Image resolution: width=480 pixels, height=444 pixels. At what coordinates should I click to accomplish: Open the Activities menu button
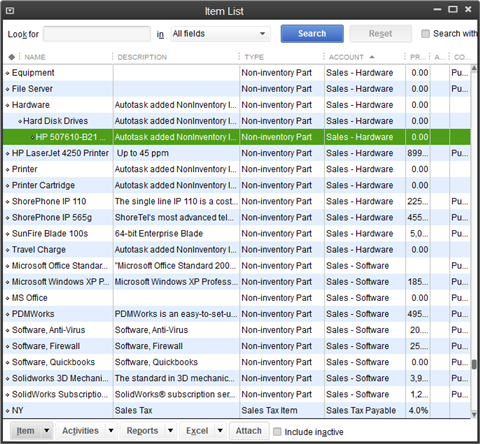(x=80, y=431)
